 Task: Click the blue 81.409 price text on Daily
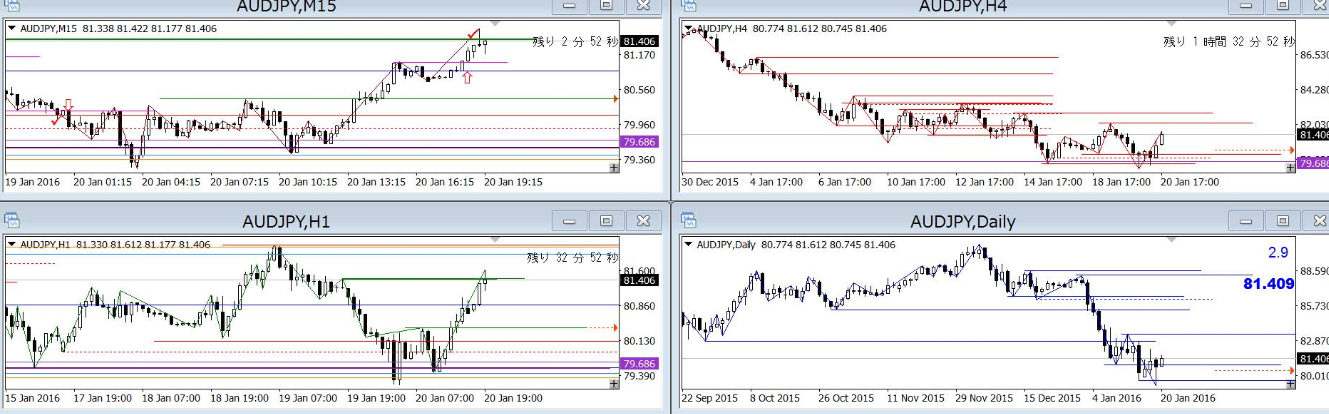(x=1268, y=284)
